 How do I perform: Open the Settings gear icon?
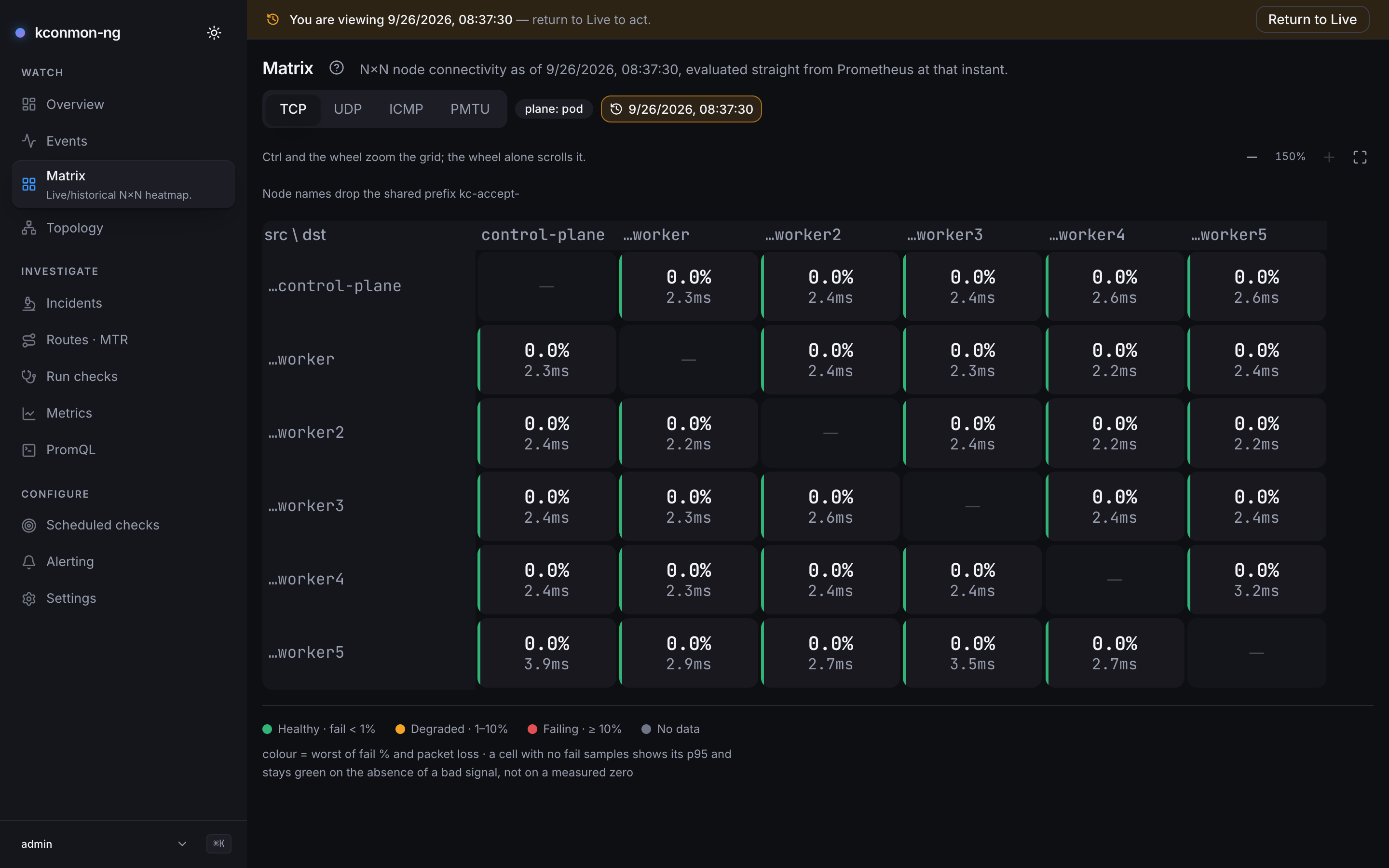click(29, 599)
